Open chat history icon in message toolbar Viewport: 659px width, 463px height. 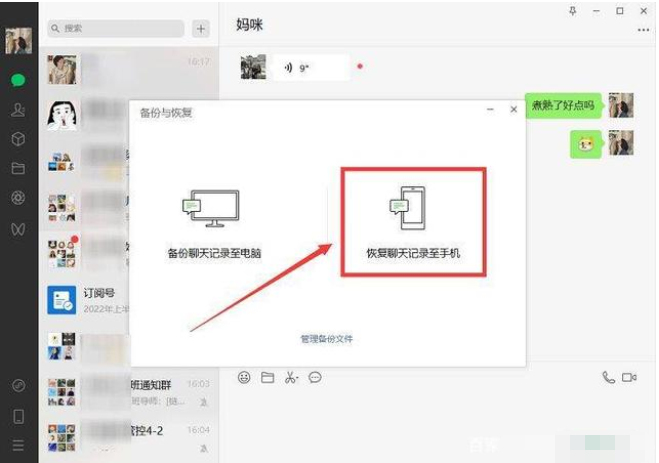tap(315, 377)
